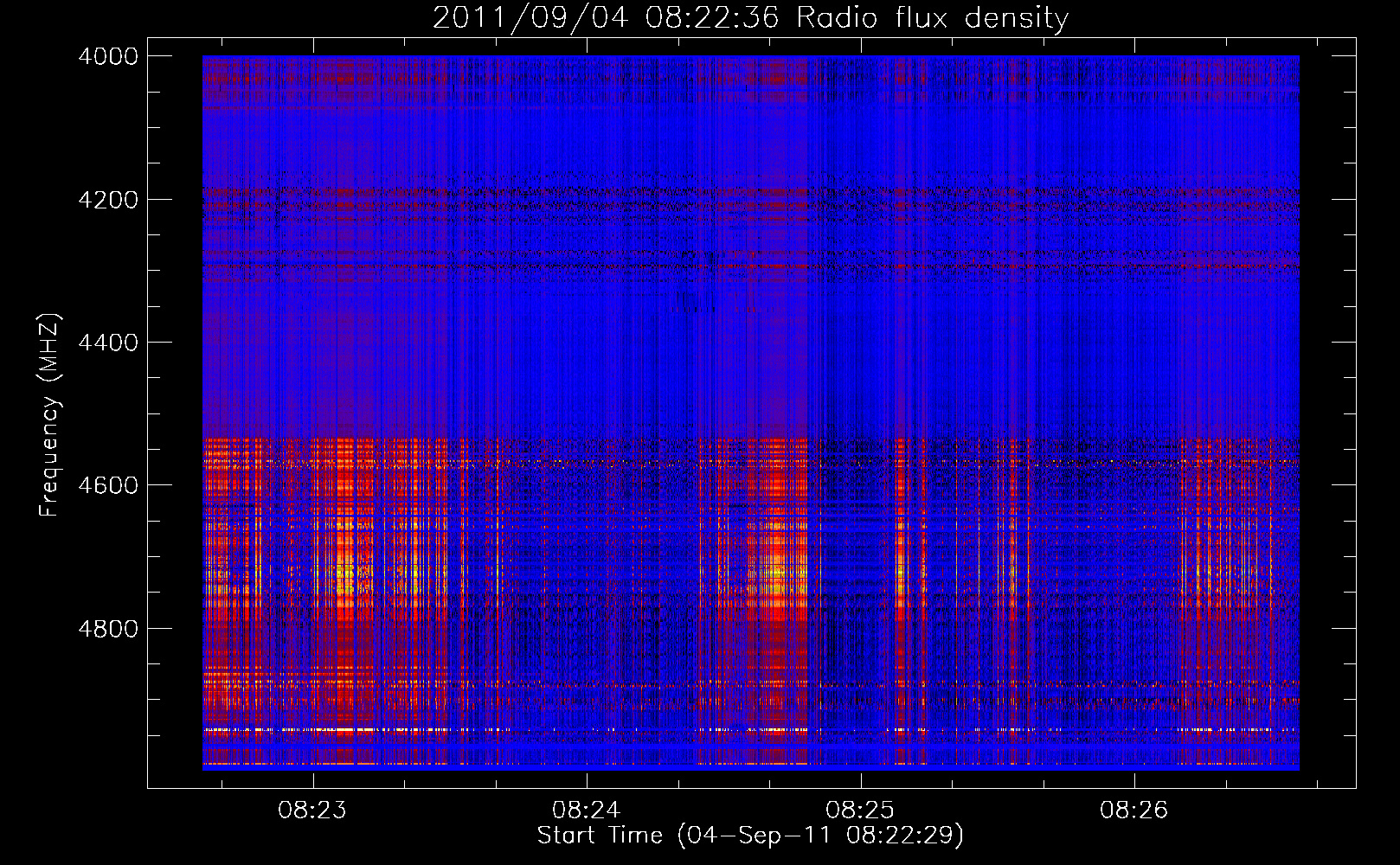The image size is (1400, 865).
Task: Click the 4200 frequency tick label
Action: (107, 199)
